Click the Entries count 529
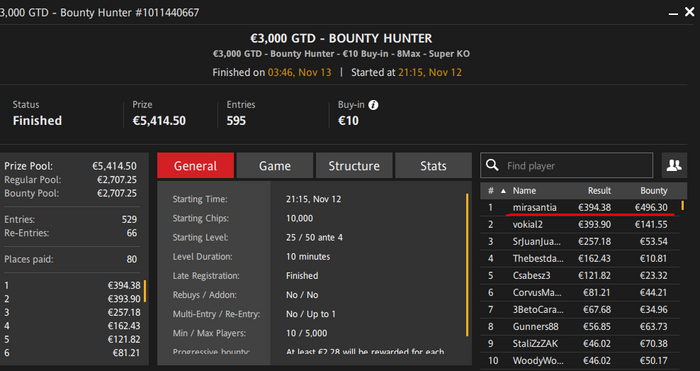Image resolution: width=700 pixels, height=371 pixels. pyautogui.click(x=129, y=220)
